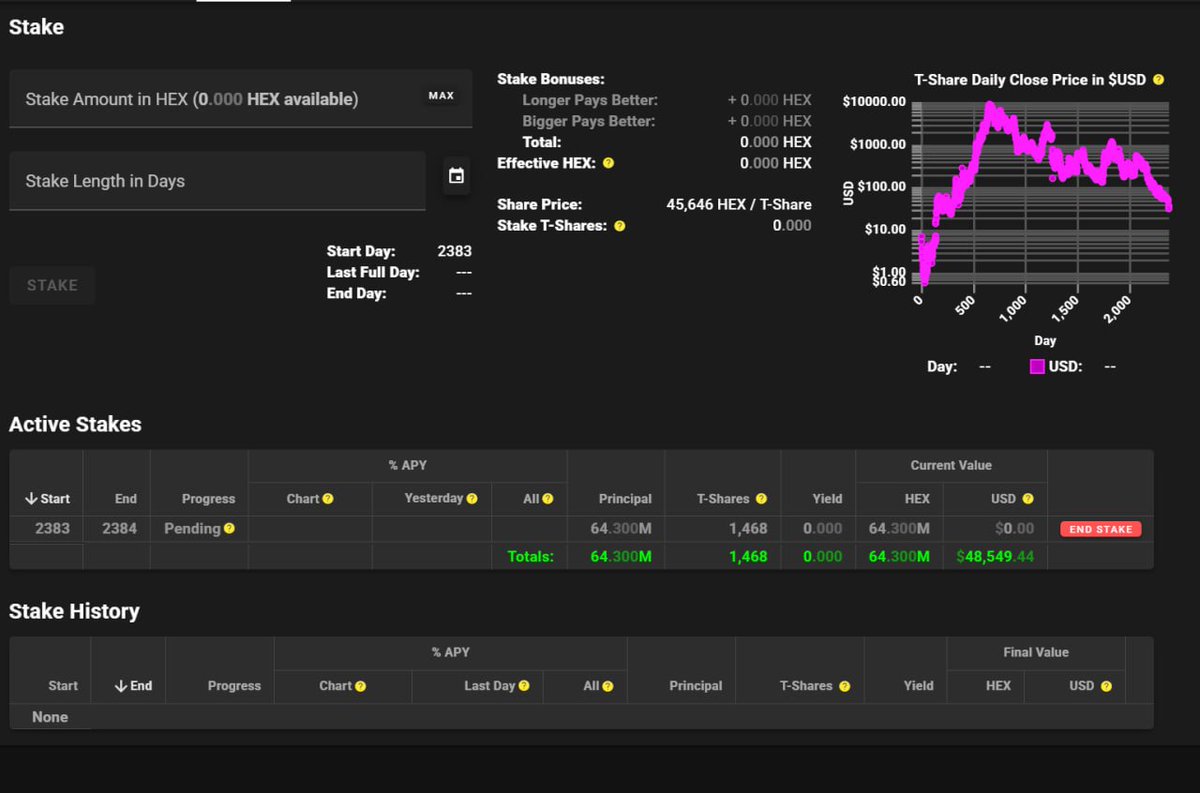Sort Active Stakes by Yield column

click(827, 498)
